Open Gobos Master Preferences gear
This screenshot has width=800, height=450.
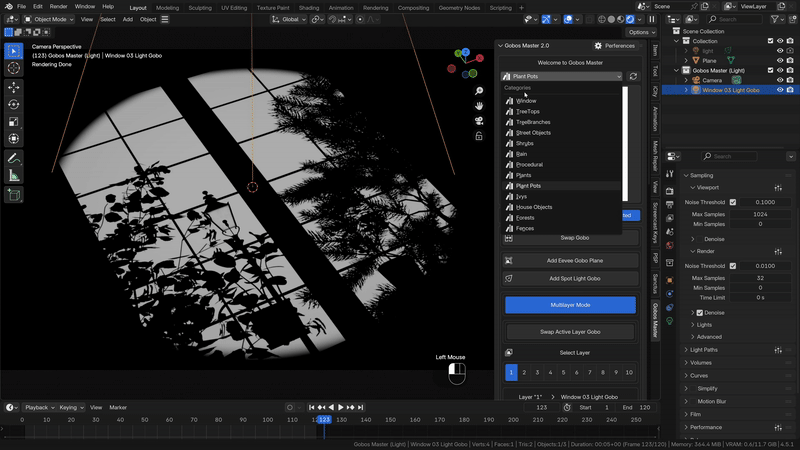[x=599, y=46]
